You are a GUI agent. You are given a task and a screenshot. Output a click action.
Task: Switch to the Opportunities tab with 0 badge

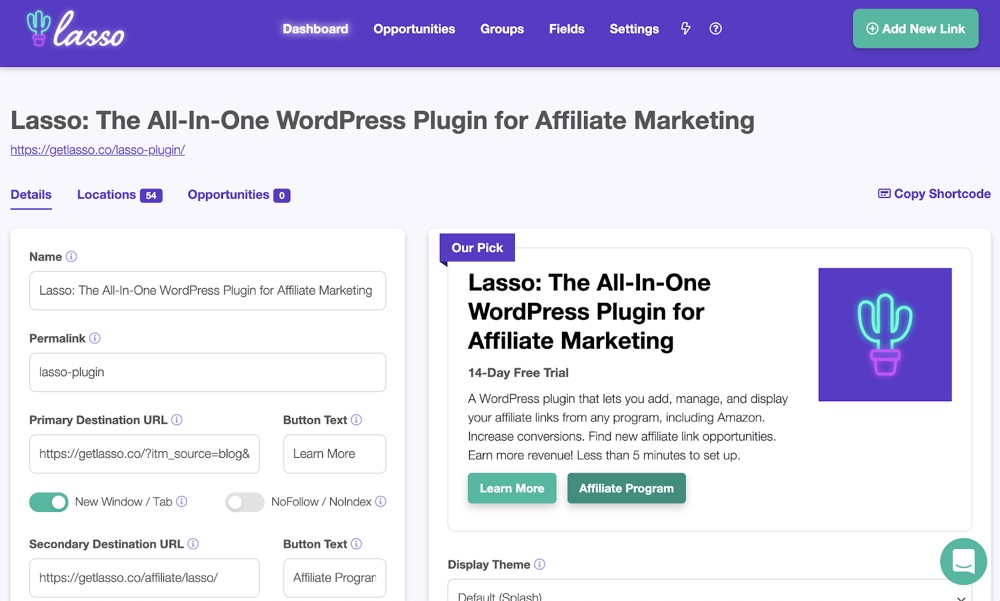[x=239, y=195]
